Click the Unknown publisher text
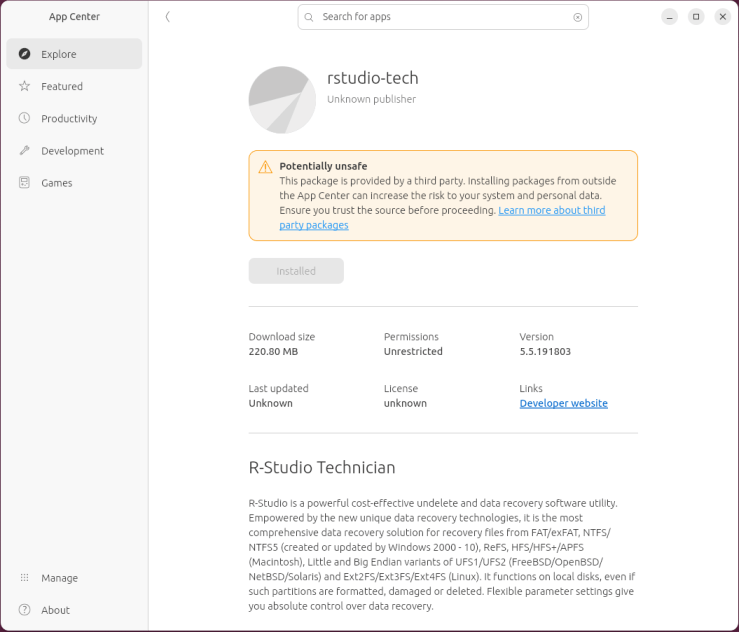 coord(371,99)
